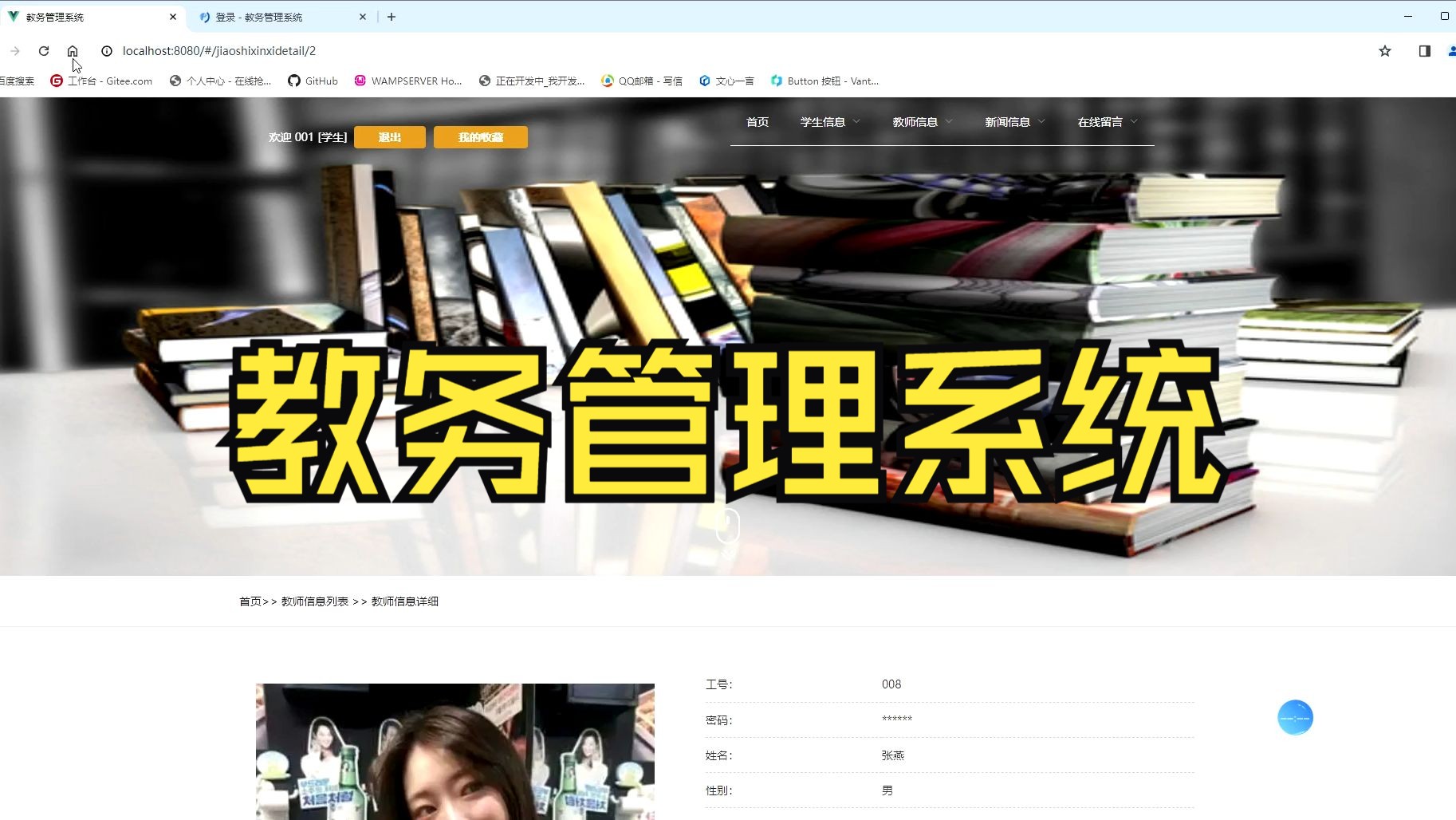Expand the 在线留言 dropdown chevron
1456x820 pixels.
point(1134,122)
